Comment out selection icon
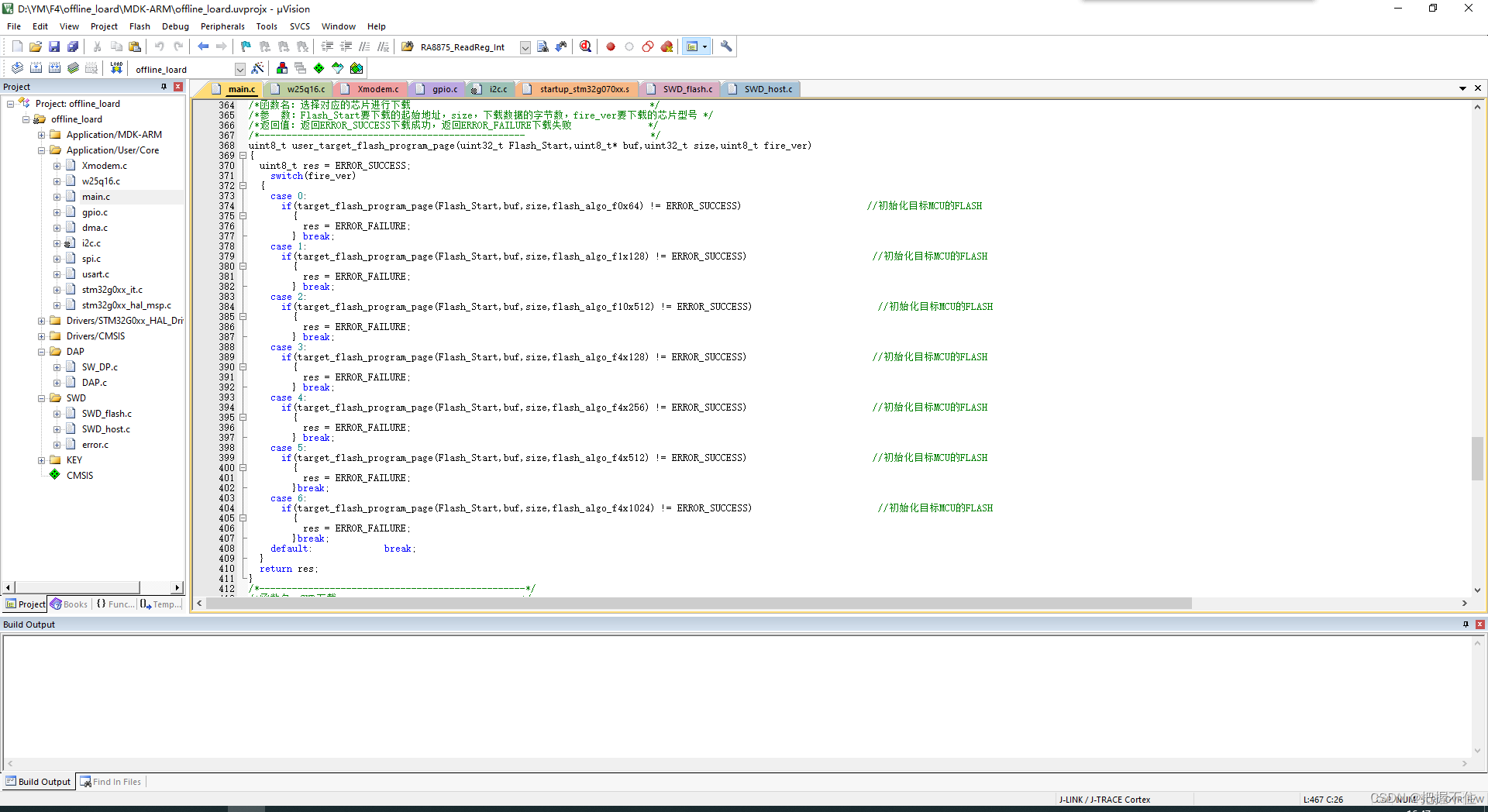 [x=364, y=46]
